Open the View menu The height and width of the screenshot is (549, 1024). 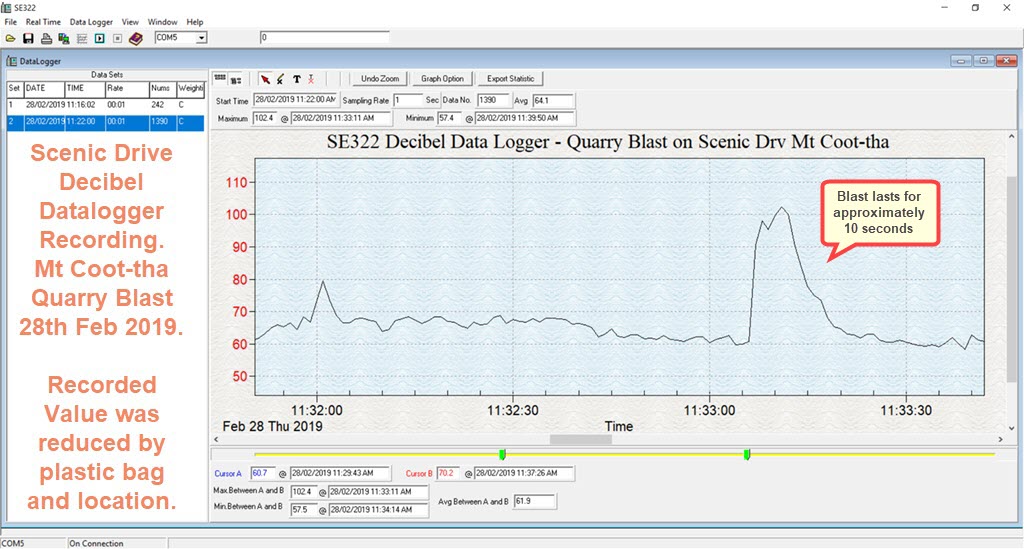(130, 22)
